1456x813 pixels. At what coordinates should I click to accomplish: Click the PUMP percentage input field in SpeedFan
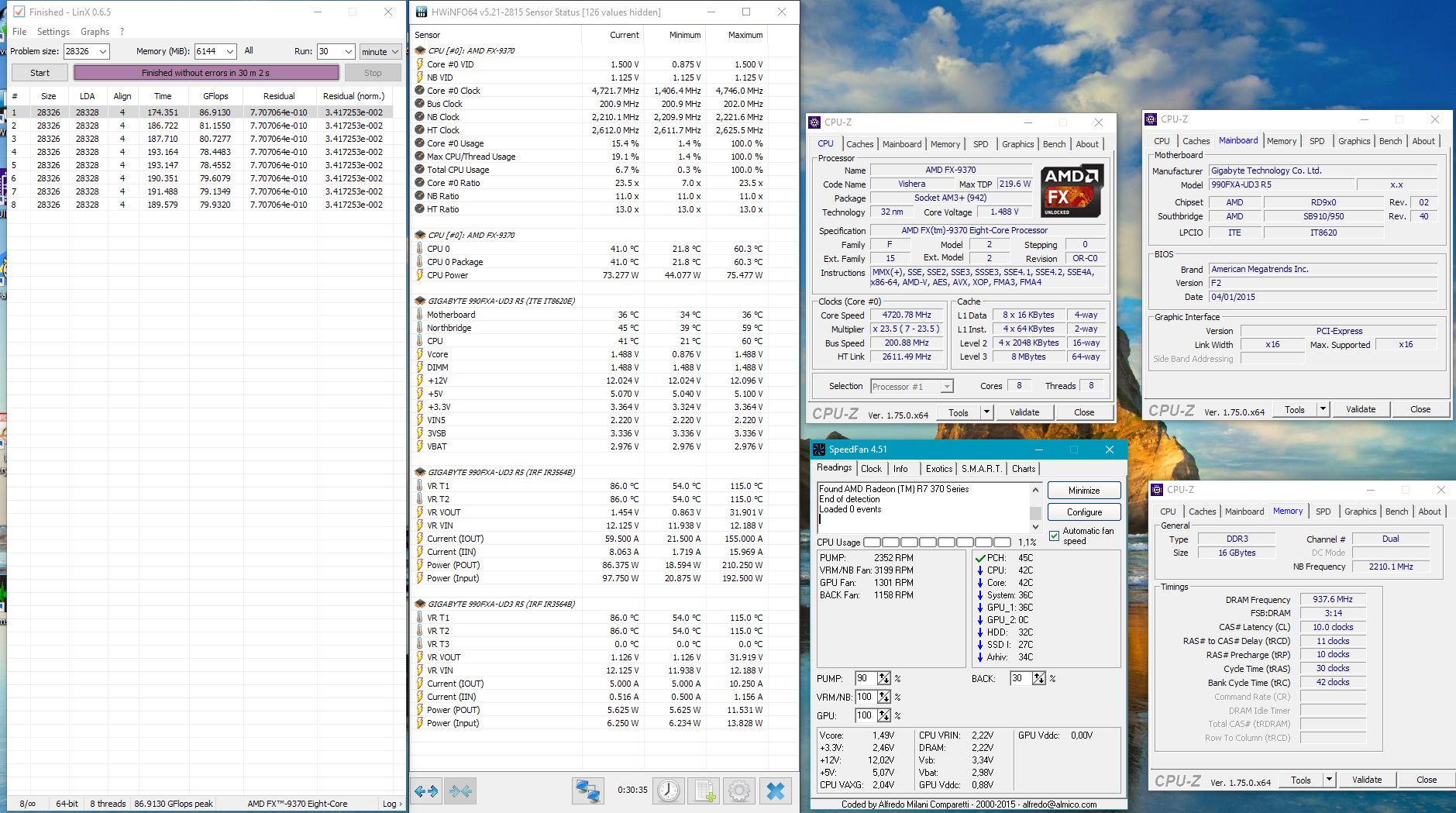point(866,678)
